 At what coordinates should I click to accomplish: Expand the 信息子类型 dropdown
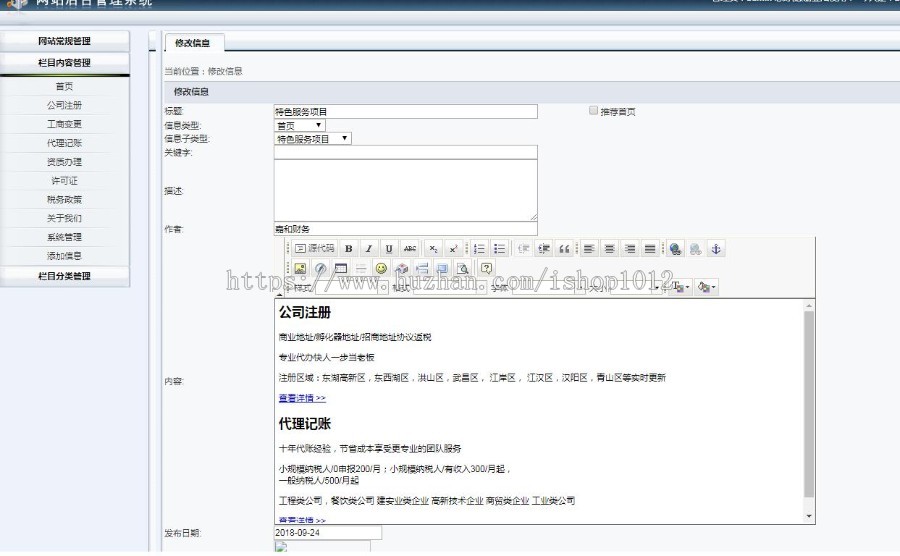pyautogui.click(x=312, y=139)
